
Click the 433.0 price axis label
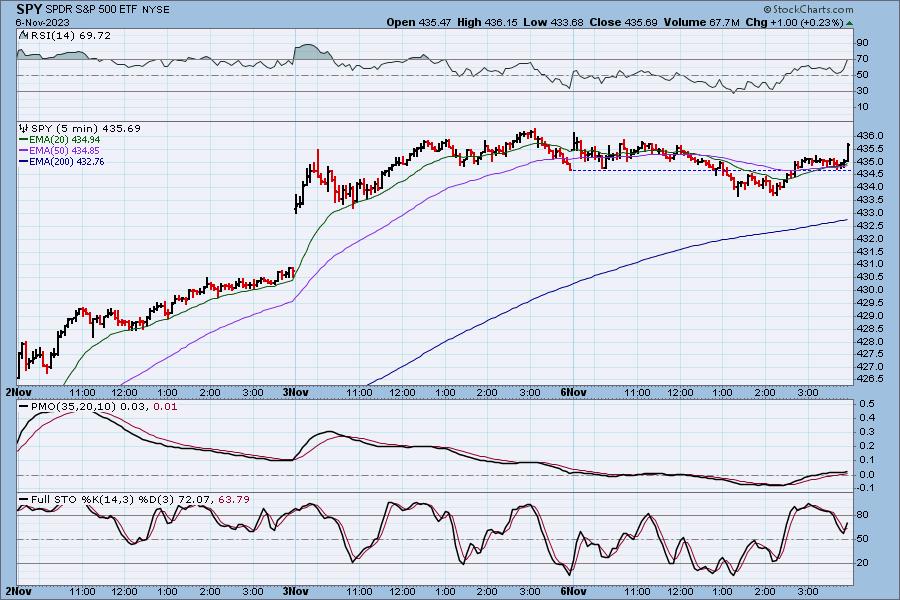pos(870,213)
